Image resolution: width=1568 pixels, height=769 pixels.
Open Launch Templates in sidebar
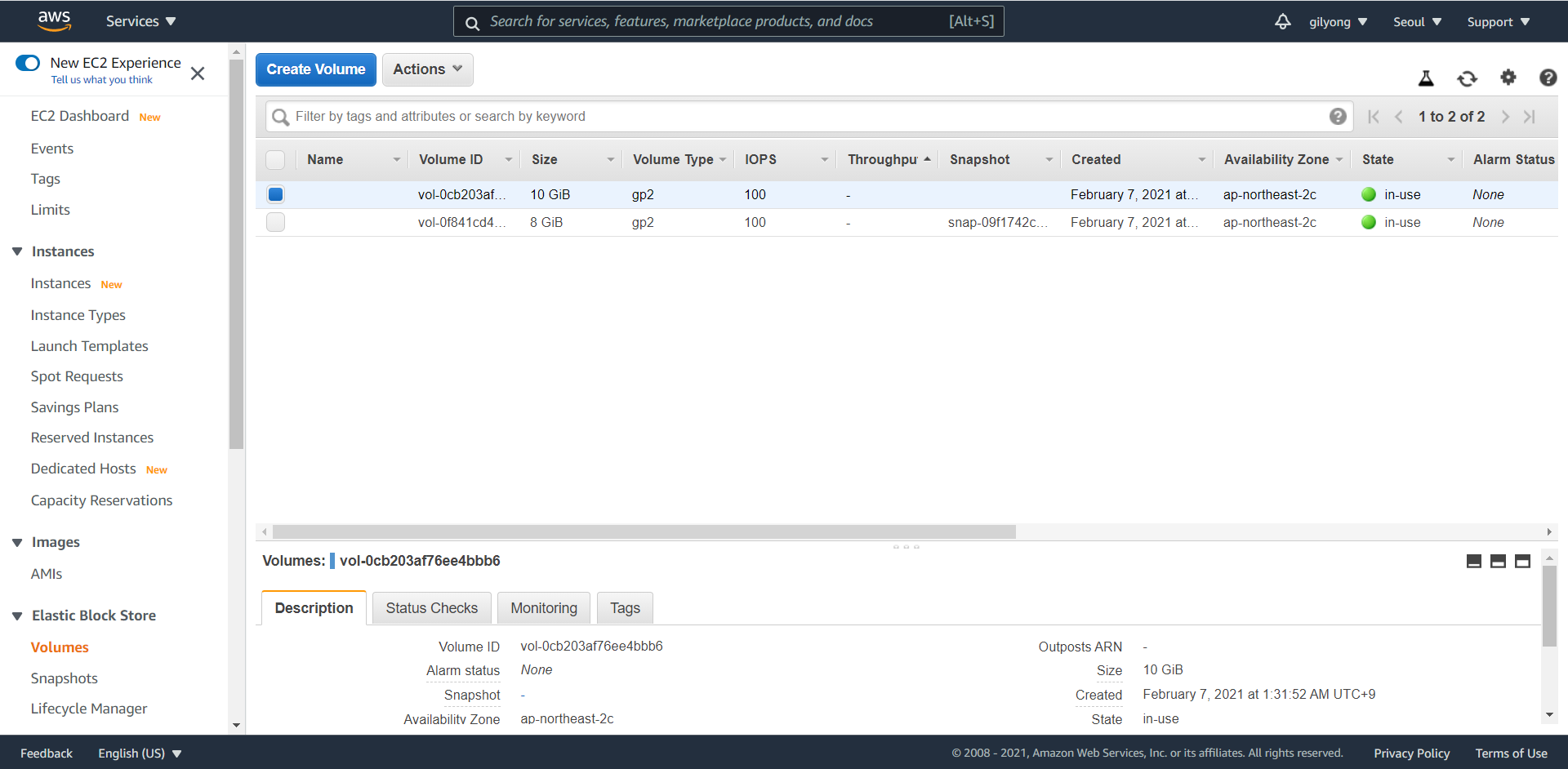pos(90,346)
